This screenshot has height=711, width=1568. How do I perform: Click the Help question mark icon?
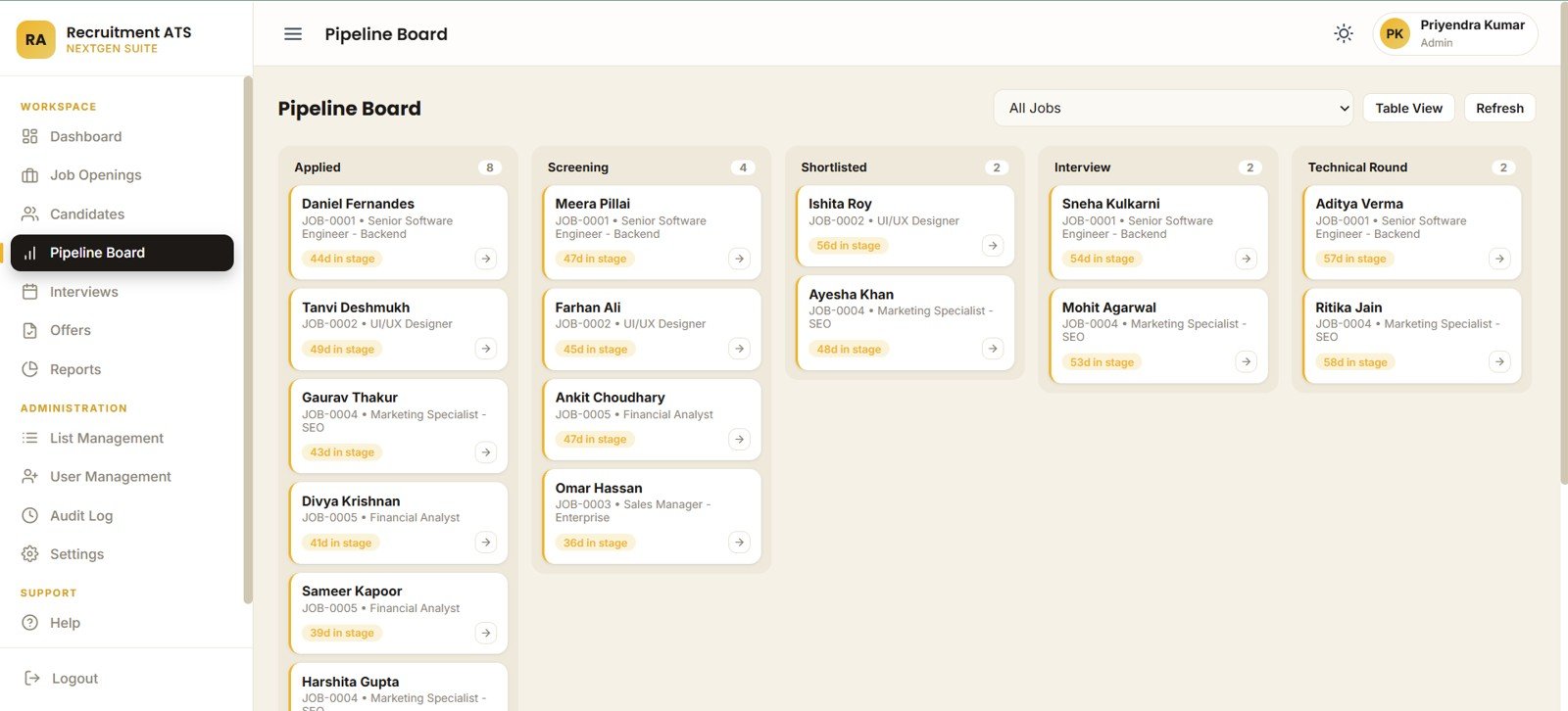pos(30,623)
